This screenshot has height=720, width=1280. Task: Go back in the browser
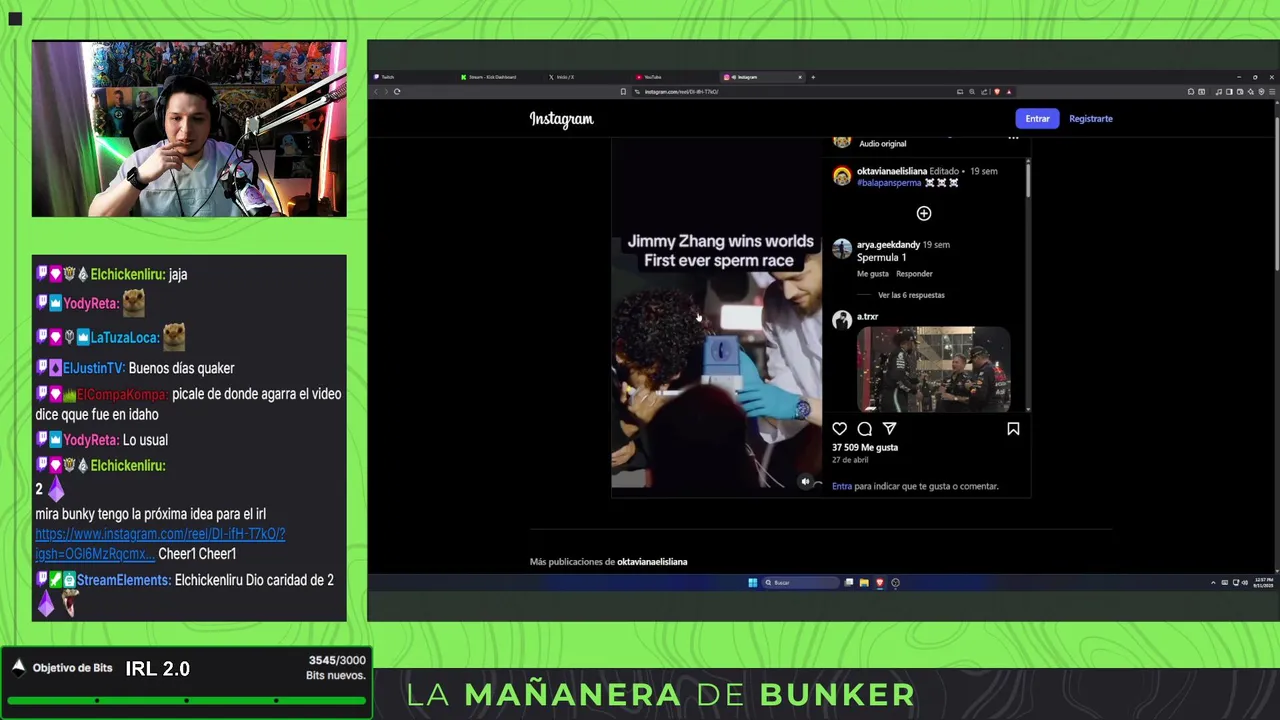376,92
